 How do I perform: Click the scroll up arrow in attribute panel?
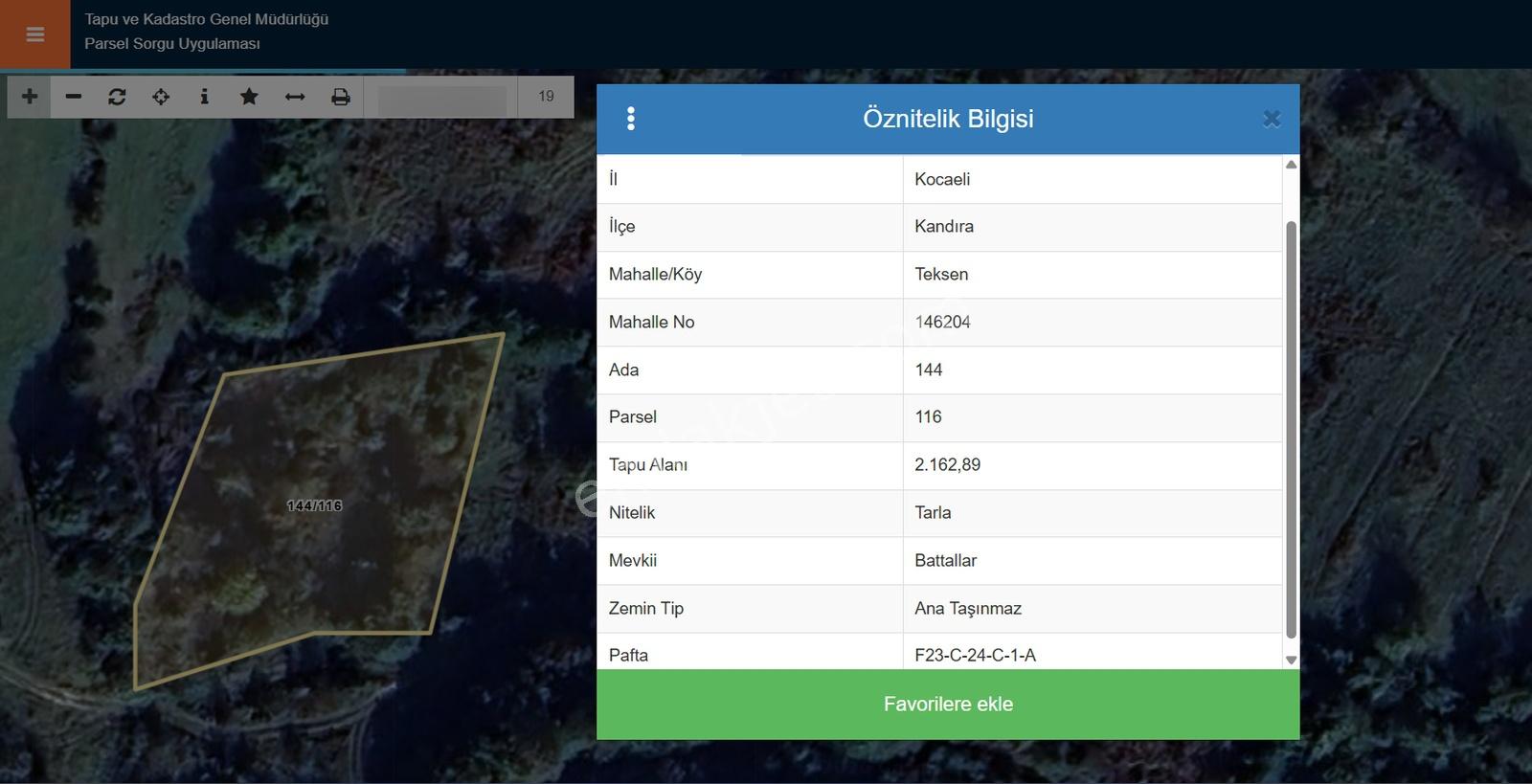pyautogui.click(x=1291, y=165)
